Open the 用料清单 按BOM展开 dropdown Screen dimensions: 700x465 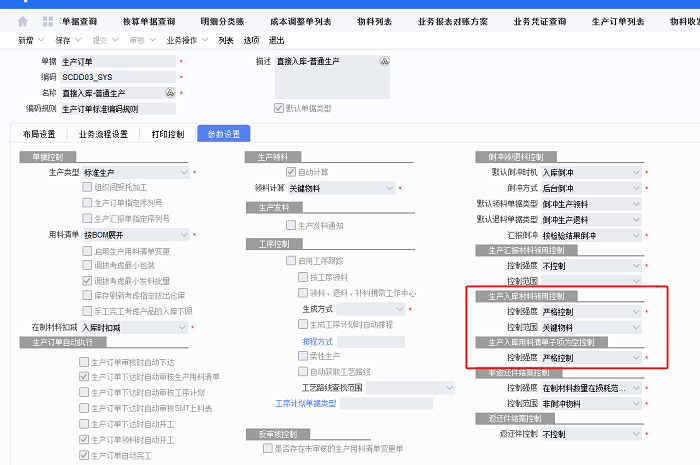(183, 234)
